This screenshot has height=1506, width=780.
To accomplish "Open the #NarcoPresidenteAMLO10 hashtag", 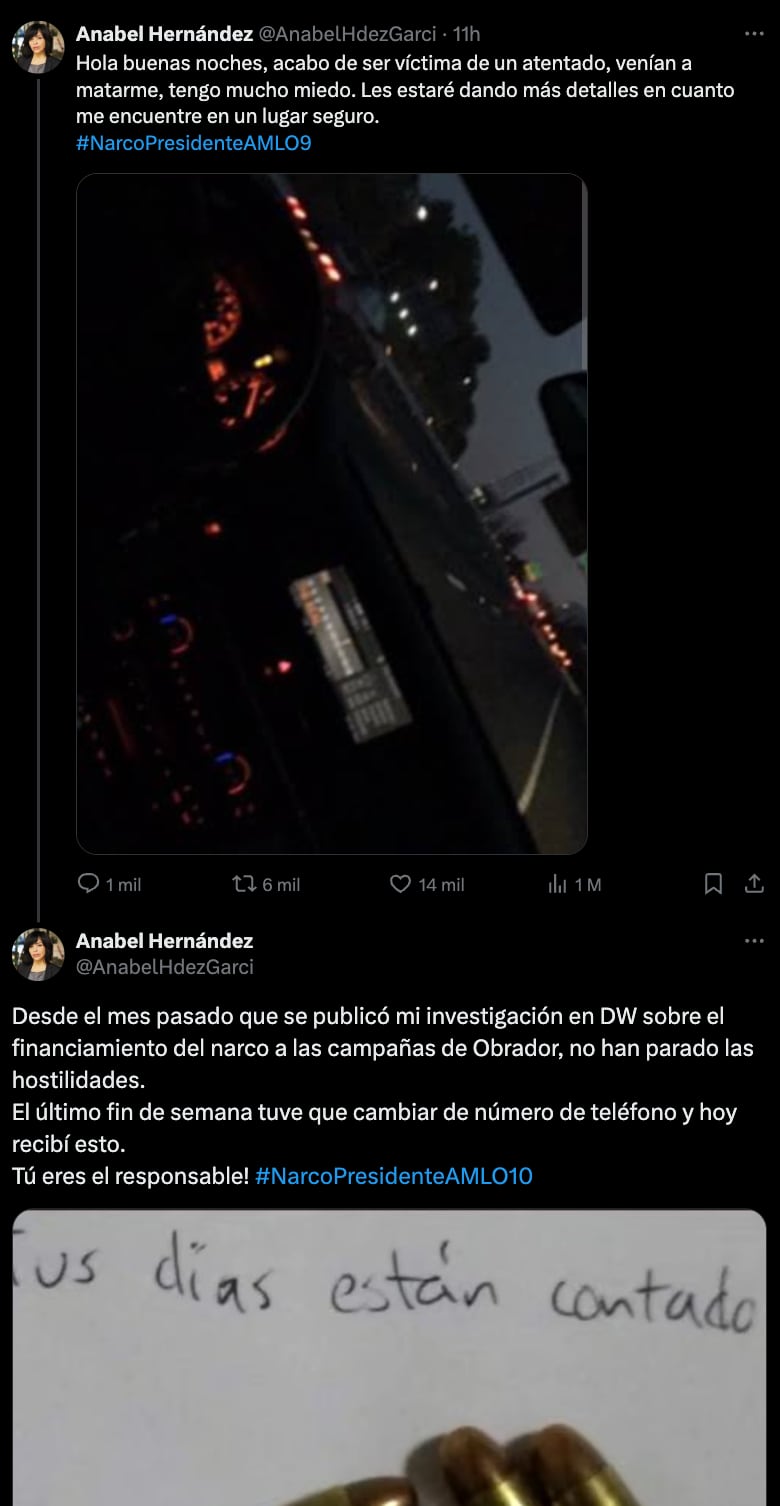I will 394,1176.
